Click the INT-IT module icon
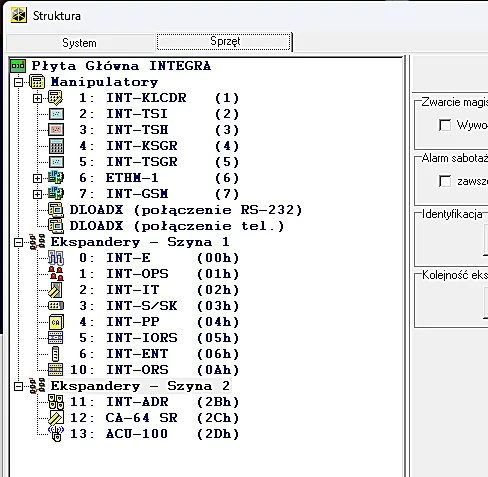Image resolution: width=488 pixels, height=477 pixels. pos(55,290)
